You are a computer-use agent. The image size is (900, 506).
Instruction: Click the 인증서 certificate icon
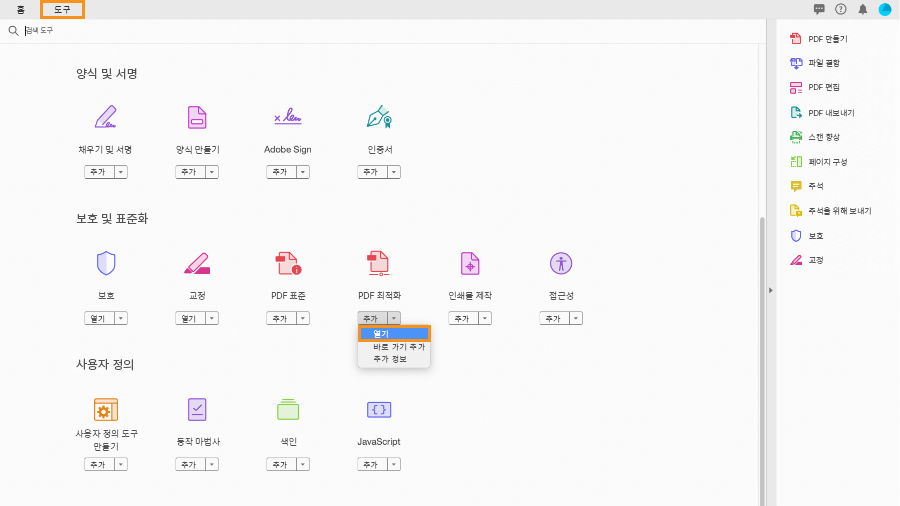point(379,117)
